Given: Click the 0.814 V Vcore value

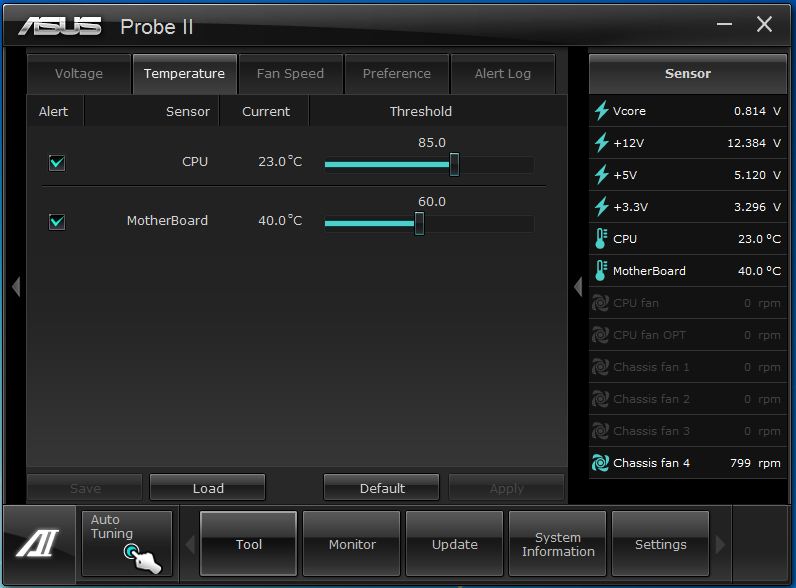Looking at the screenshot, I should pyautogui.click(x=757, y=111).
